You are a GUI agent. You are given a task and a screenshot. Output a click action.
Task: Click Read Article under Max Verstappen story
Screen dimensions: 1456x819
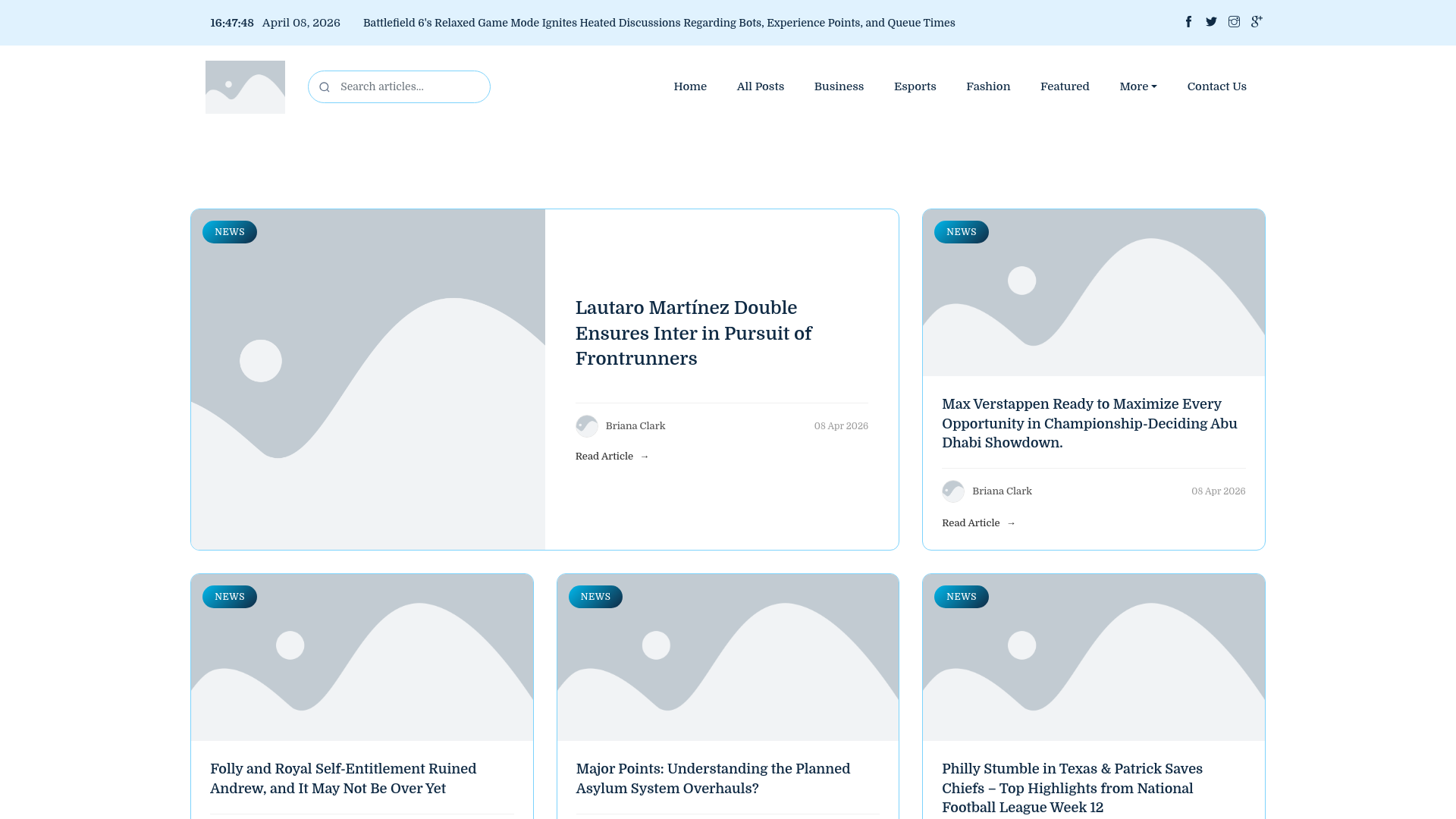click(x=978, y=523)
